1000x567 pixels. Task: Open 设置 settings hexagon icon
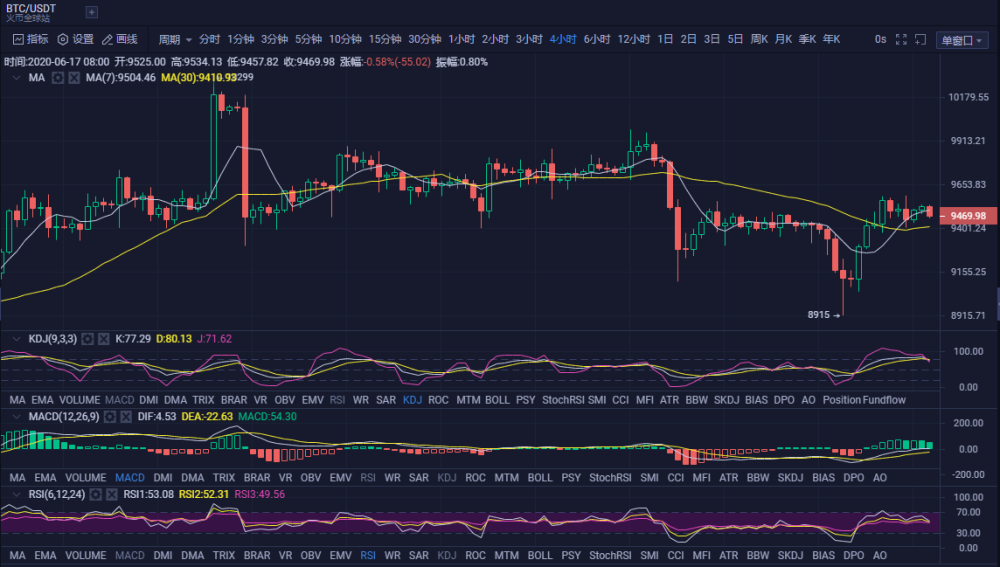pyautogui.click(x=62, y=40)
